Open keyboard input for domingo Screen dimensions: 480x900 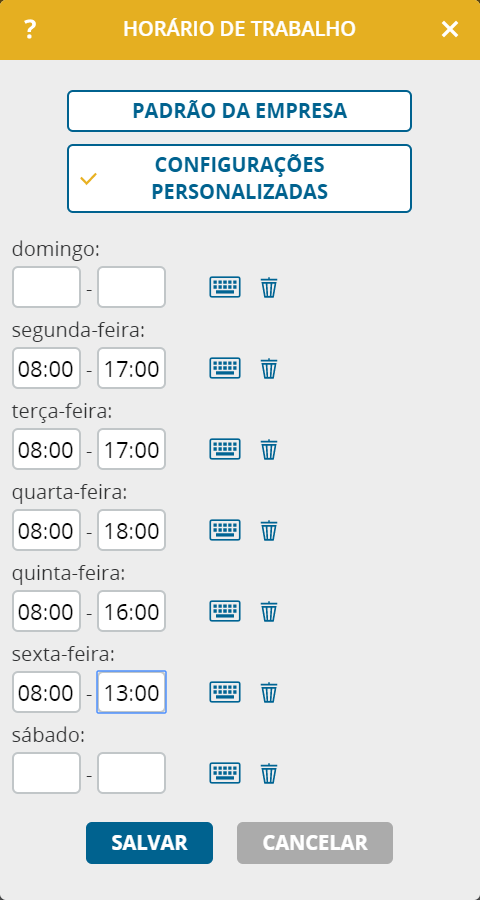[x=224, y=287]
